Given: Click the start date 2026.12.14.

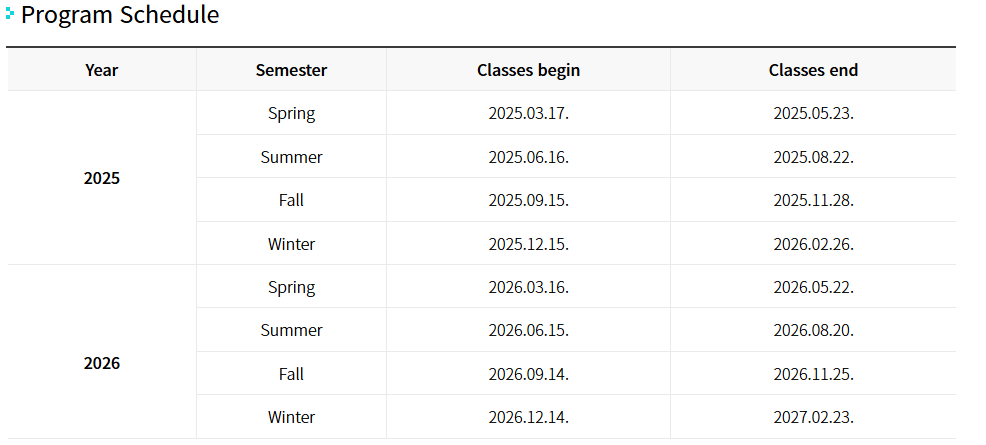Looking at the screenshot, I should click(x=528, y=417).
